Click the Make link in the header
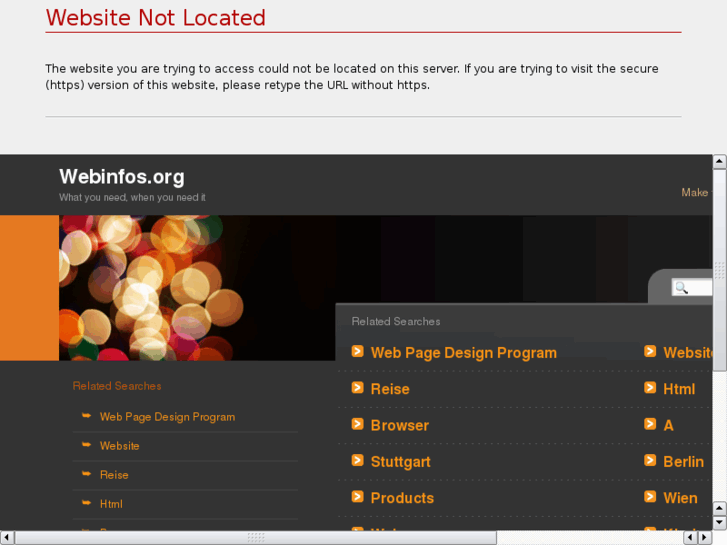Screen dimensions: 727x545 click(695, 192)
